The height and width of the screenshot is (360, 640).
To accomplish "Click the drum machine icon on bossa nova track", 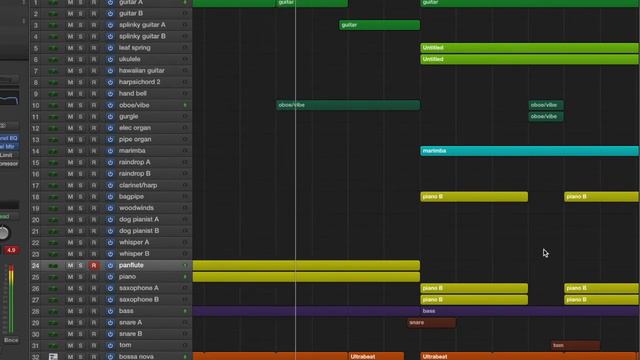I will click(53, 357).
